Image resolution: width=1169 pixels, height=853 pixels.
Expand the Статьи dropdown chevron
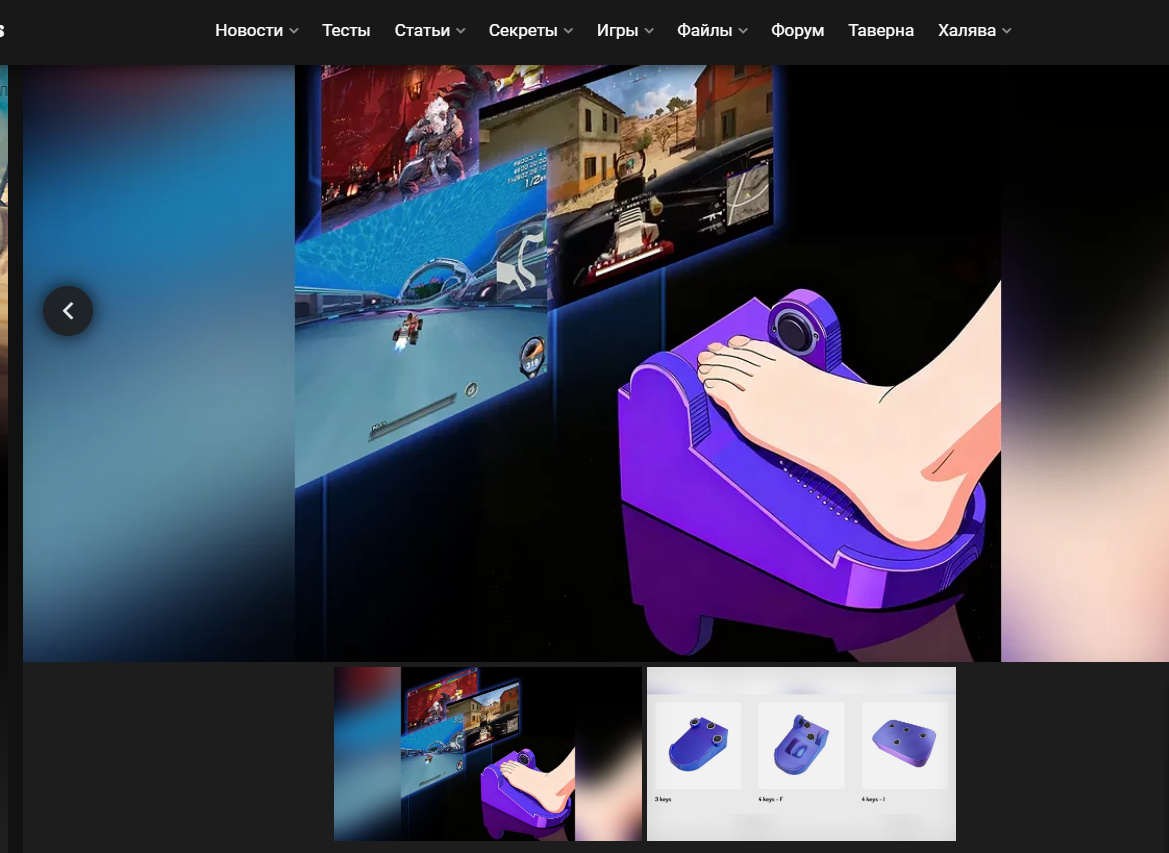461,31
